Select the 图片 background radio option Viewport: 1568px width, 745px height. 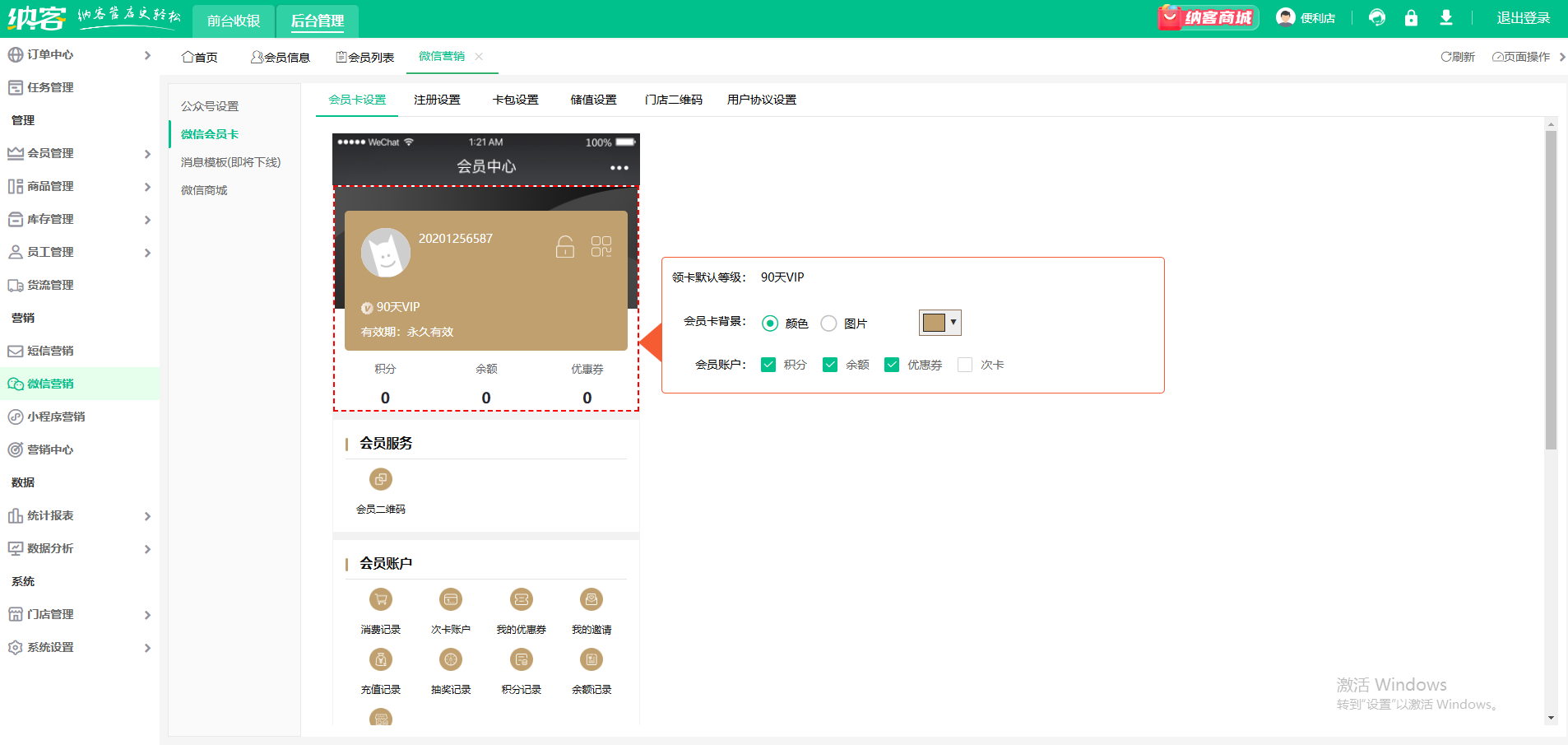coord(829,324)
